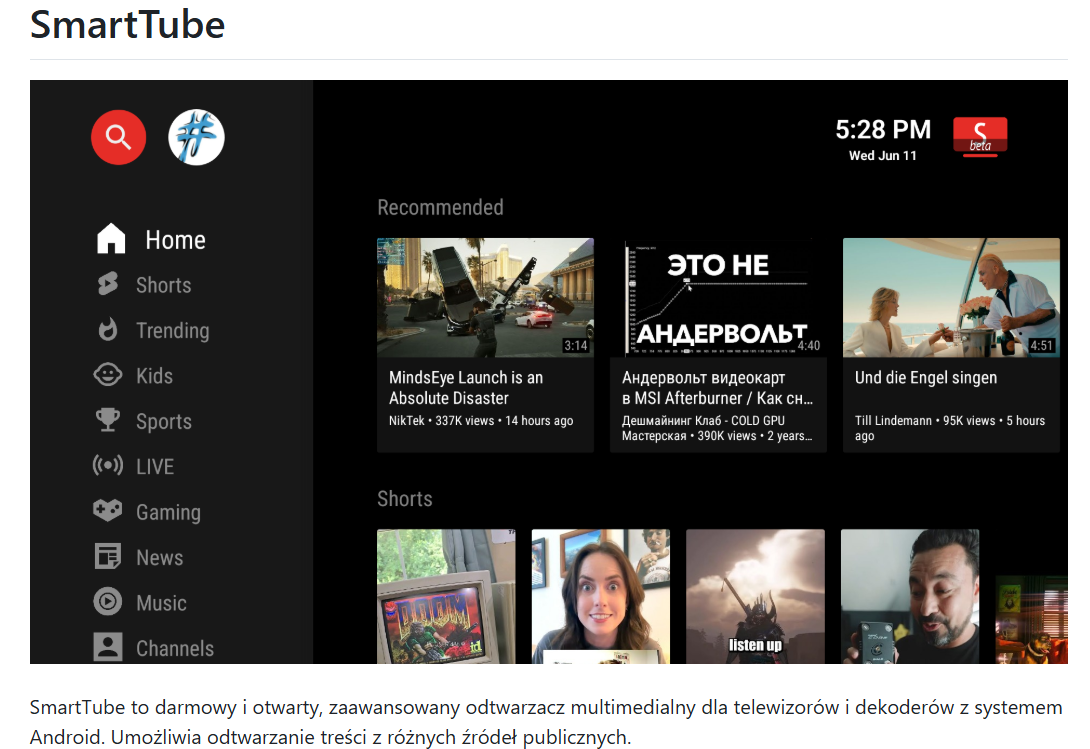The height and width of the screenshot is (749, 1090).
Task: Click the 5:28 PM clock
Action: tap(883, 130)
